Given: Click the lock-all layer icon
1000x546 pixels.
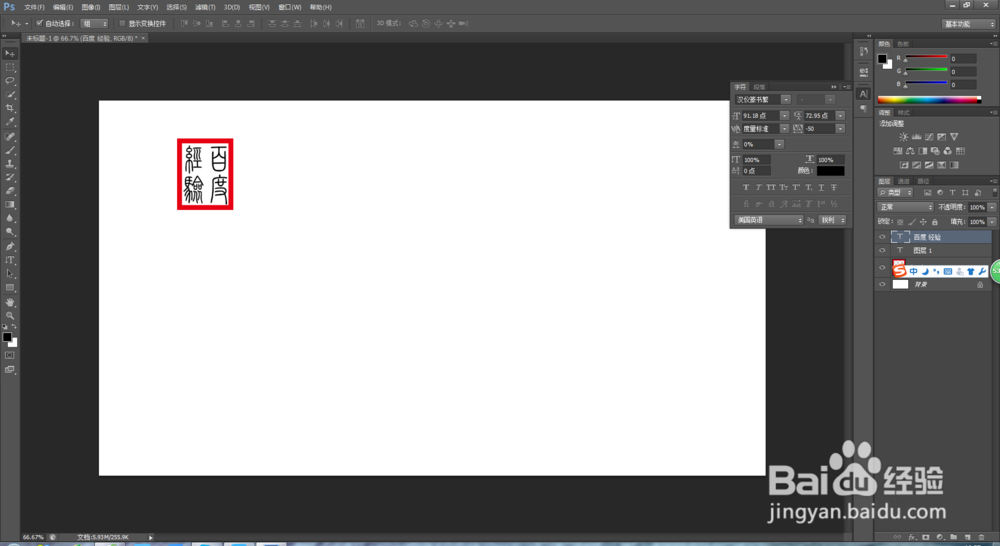Looking at the screenshot, I should click(x=935, y=222).
